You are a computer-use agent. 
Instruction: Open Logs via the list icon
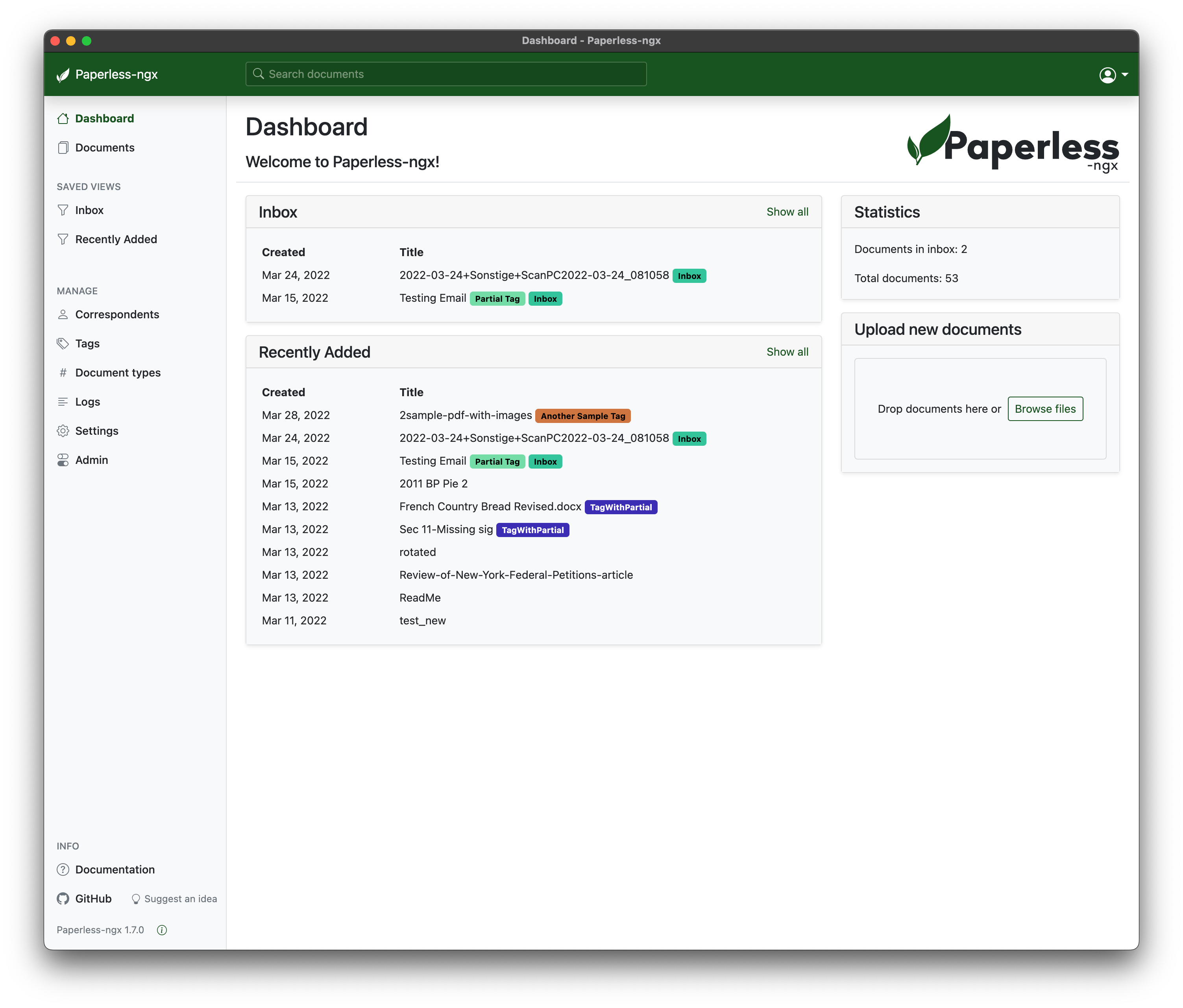click(x=63, y=402)
